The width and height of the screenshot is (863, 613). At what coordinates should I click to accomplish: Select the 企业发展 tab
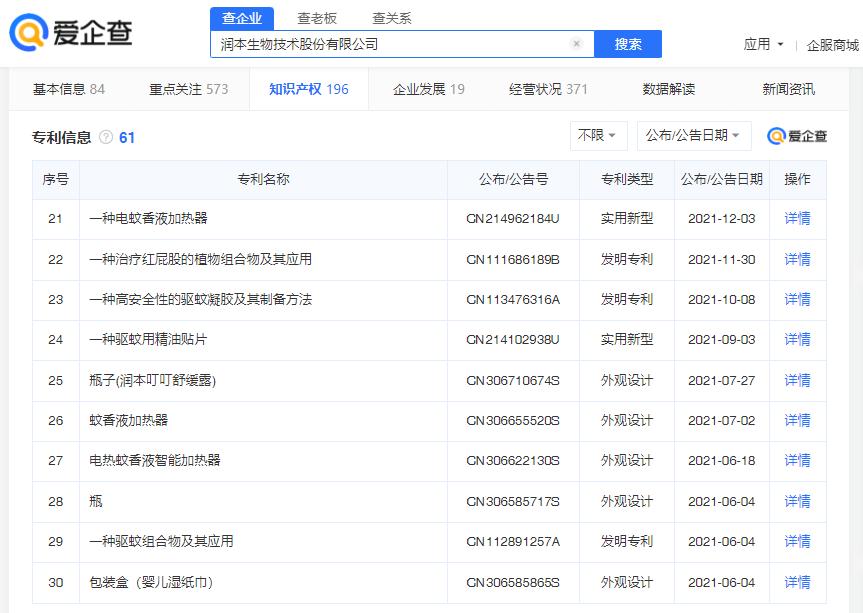(429, 89)
